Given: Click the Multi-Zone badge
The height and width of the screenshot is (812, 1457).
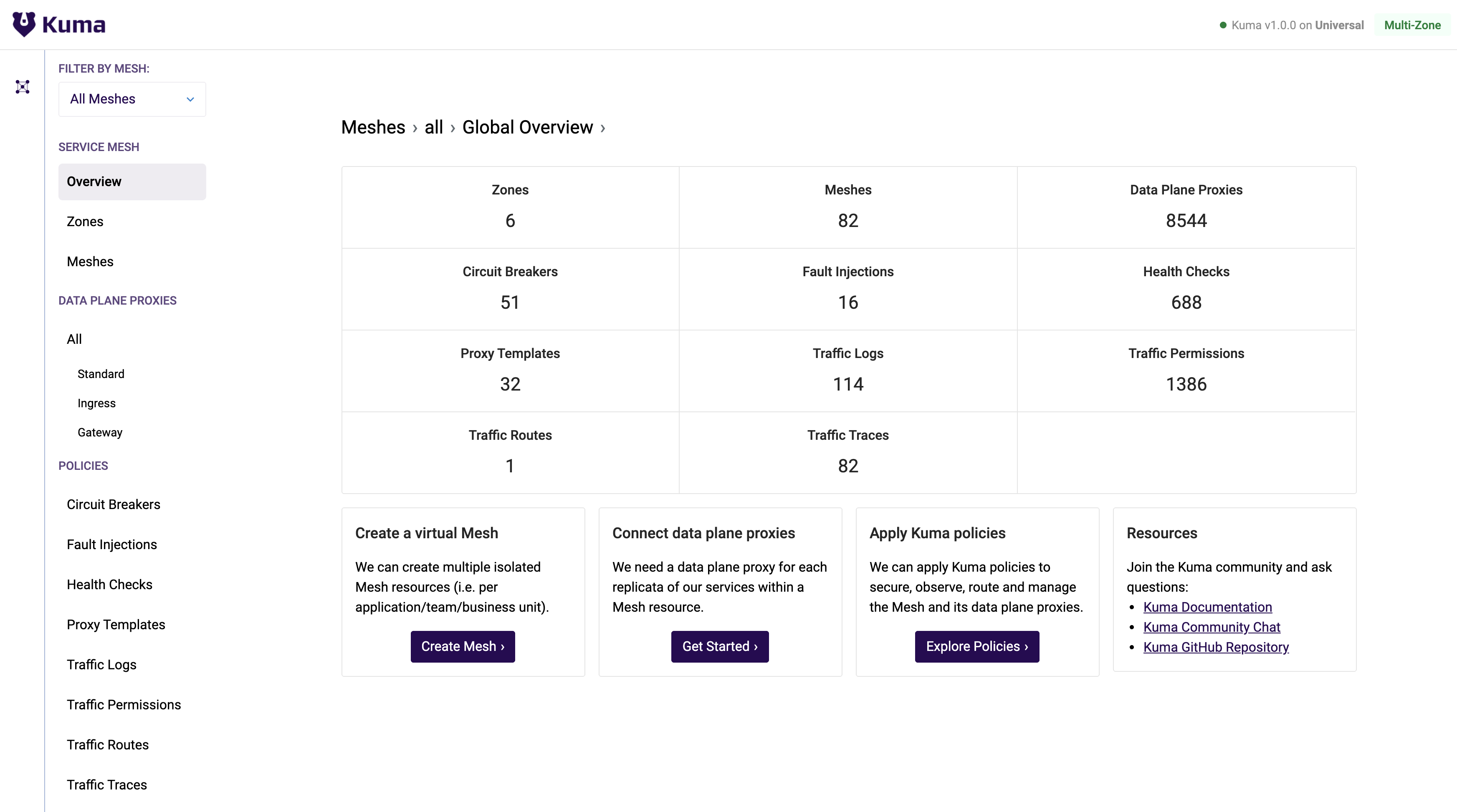Looking at the screenshot, I should click(1412, 25).
